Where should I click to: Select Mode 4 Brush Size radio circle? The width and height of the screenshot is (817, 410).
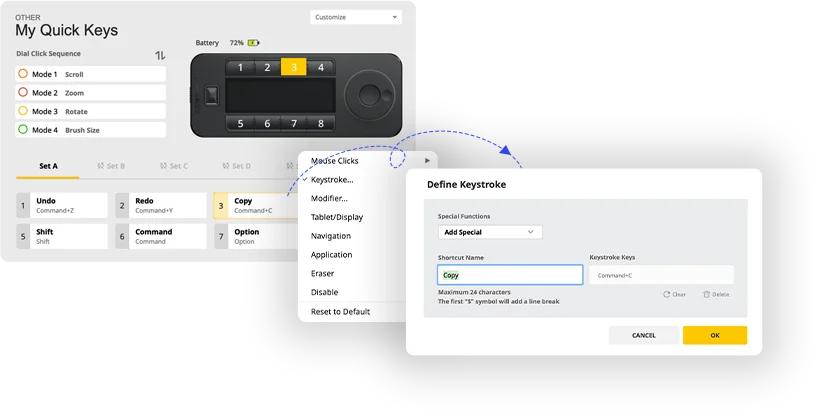23,130
